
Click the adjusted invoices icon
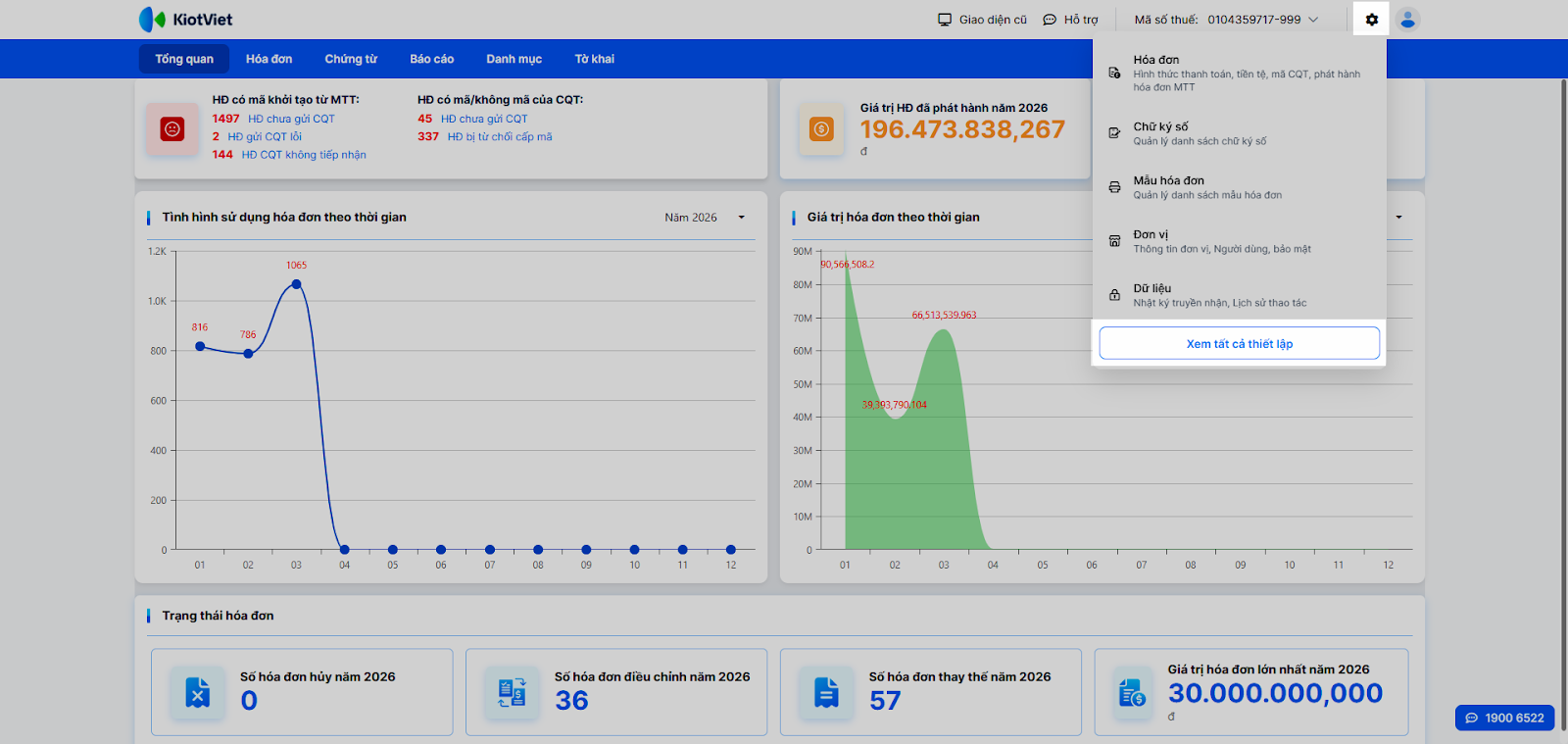tap(512, 693)
